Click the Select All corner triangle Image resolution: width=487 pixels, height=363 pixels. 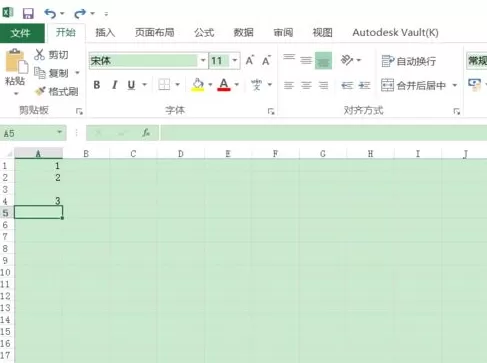(x=8, y=153)
